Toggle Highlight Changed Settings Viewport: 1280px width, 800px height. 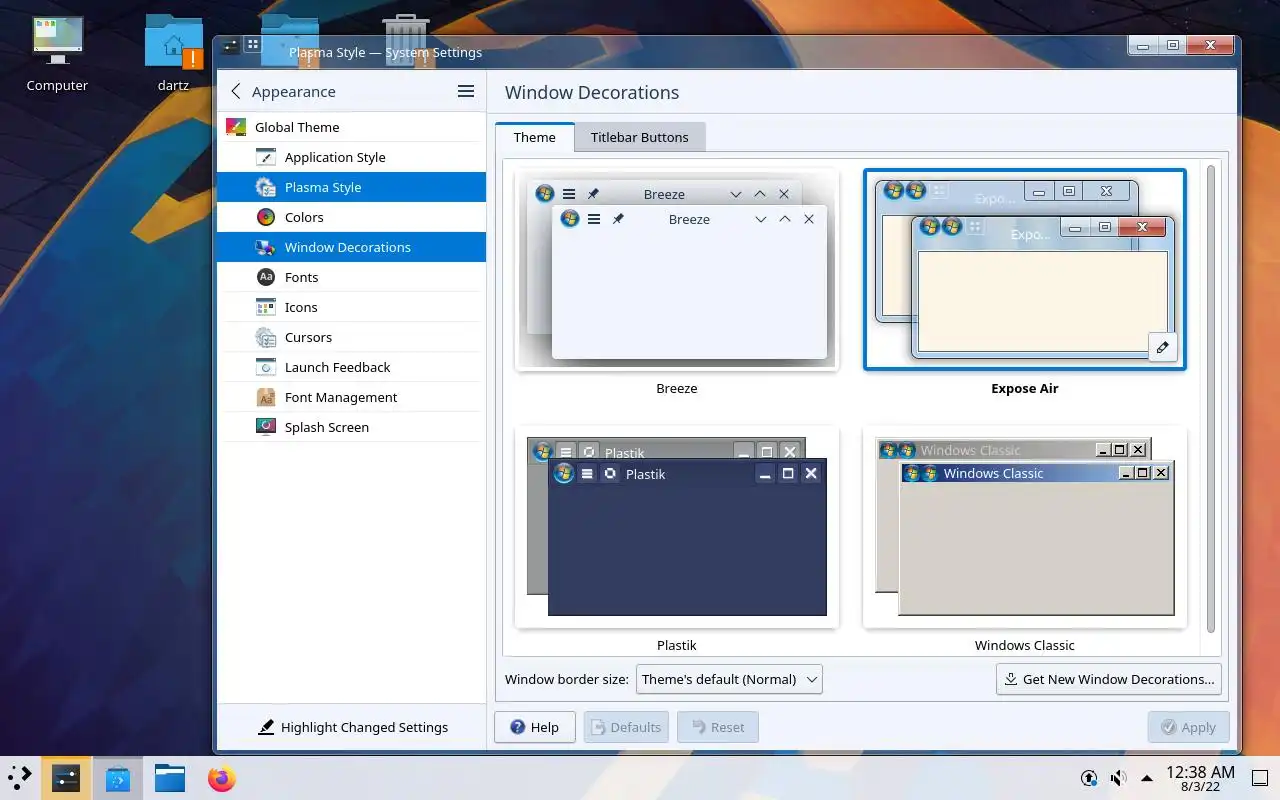pyautogui.click(x=352, y=727)
